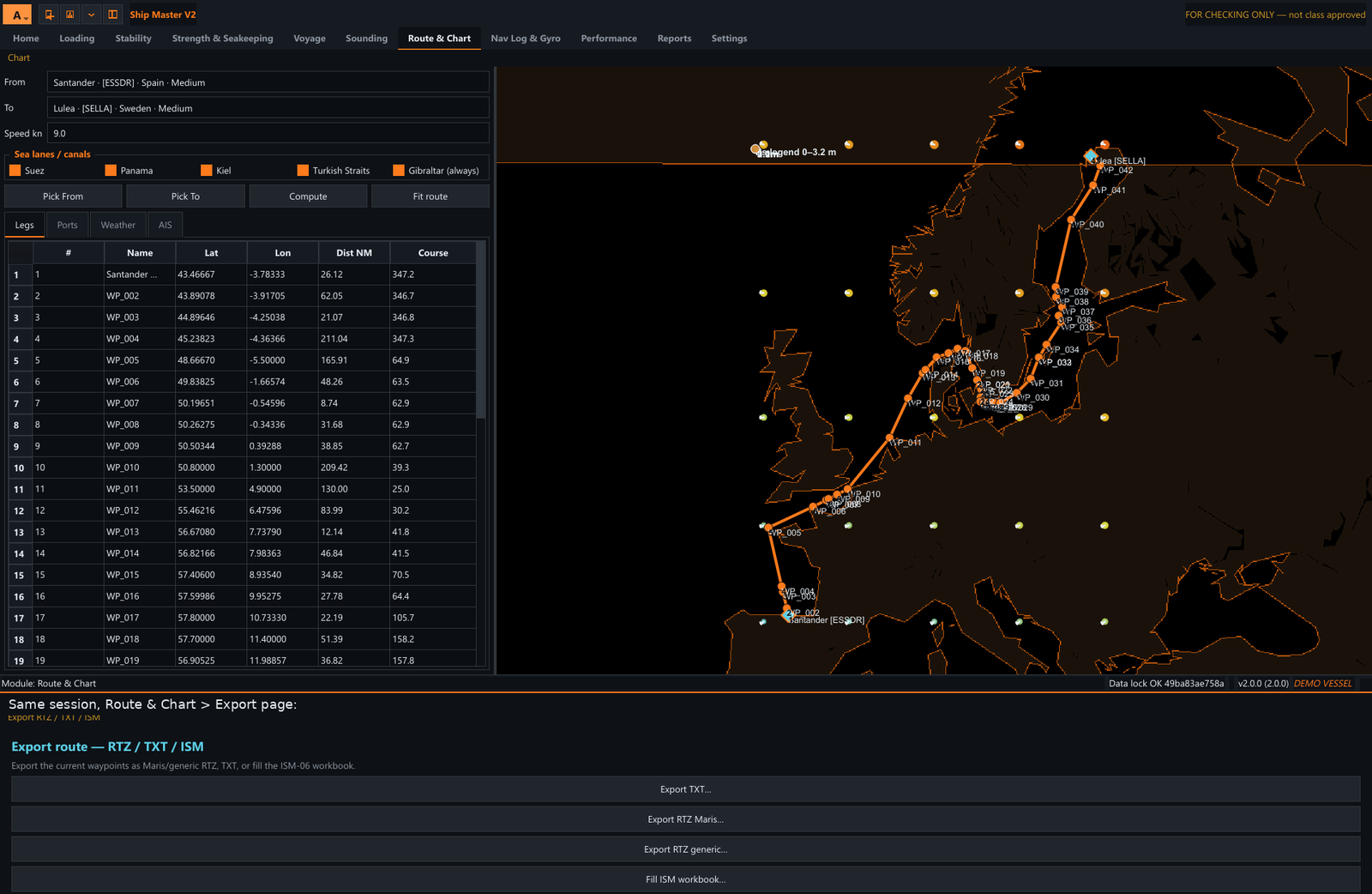This screenshot has height=894, width=1372.
Task: Toggle the Gibraltar (always) checkbox
Action: (399, 170)
